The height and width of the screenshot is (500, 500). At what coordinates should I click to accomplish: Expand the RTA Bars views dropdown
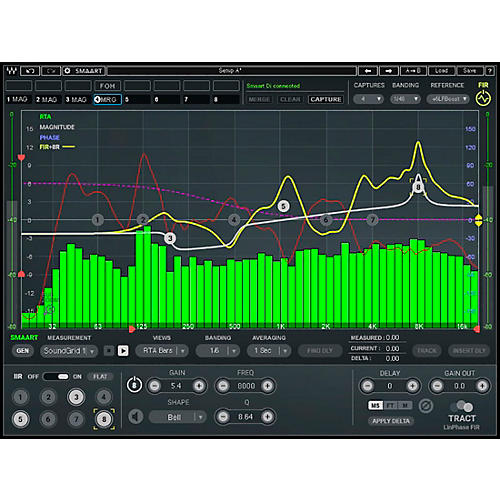[162, 351]
